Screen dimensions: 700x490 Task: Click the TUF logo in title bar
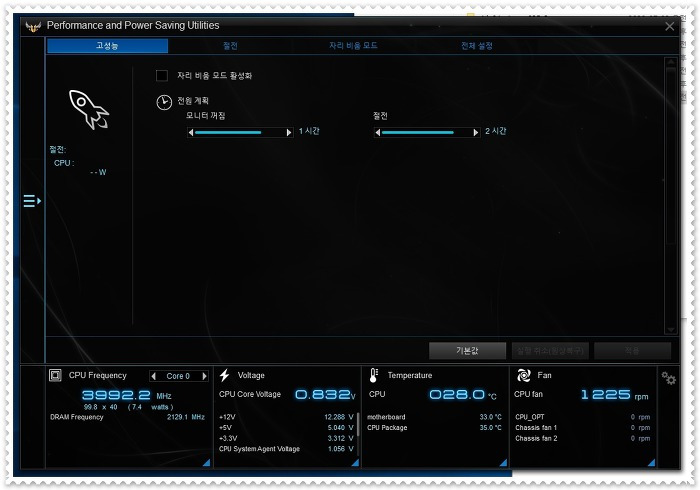point(33,27)
